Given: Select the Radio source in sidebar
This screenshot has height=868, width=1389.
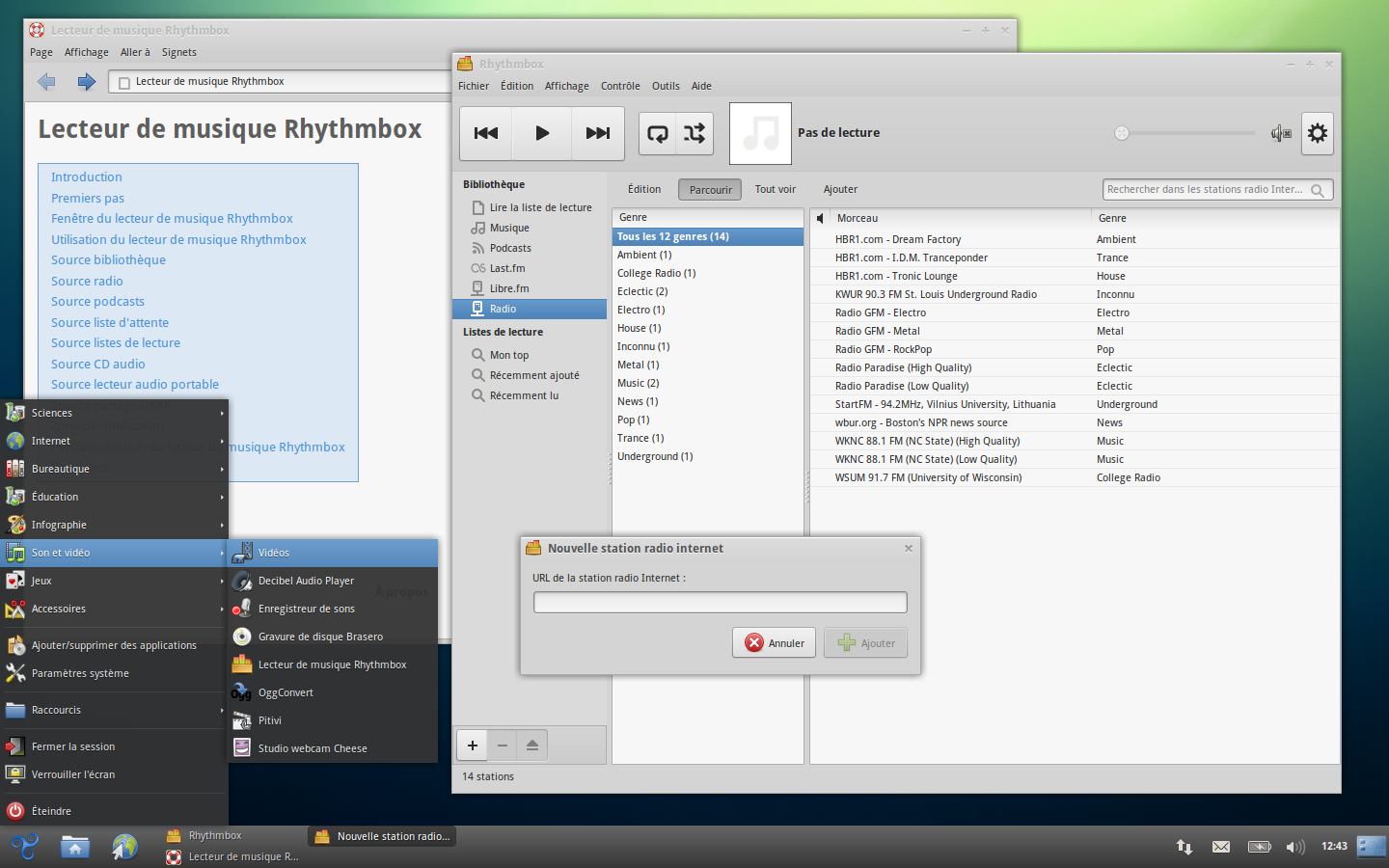Looking at the screenshot, I should click(x=531, y=309).
